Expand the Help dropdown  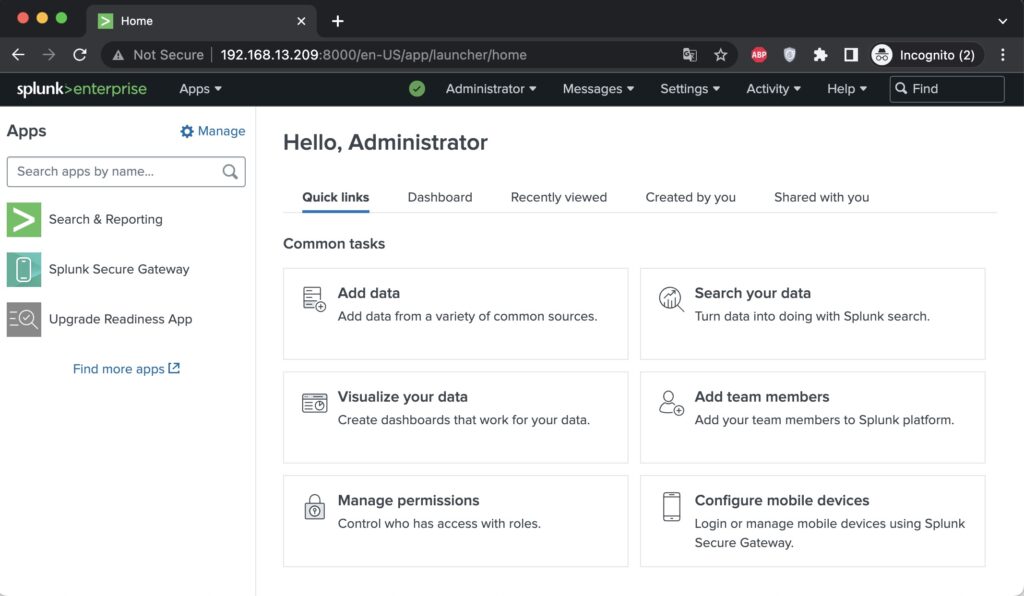coord(846,89)
